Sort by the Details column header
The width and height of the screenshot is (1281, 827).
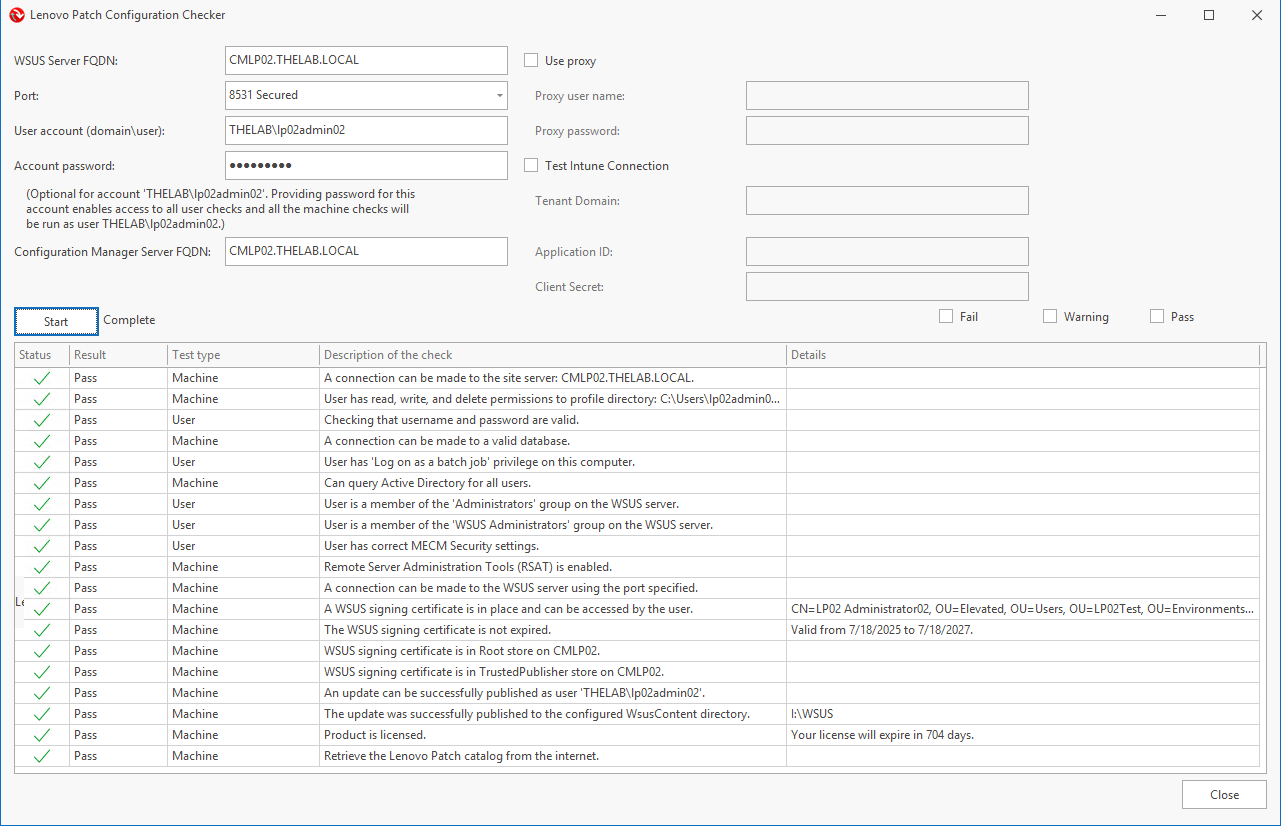tap(1023, 355)
